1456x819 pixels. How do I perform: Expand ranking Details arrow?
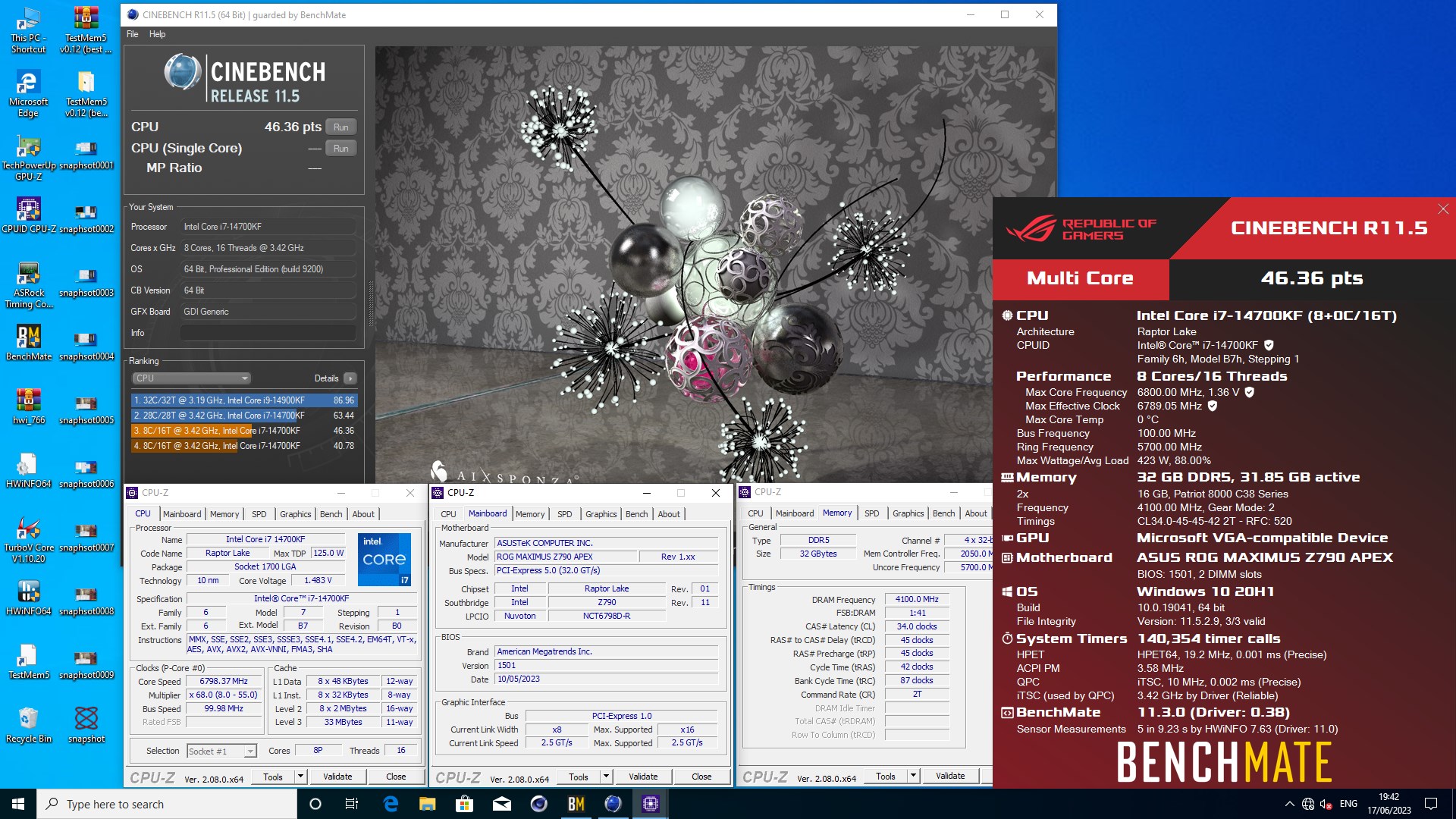tap(350, 378)
